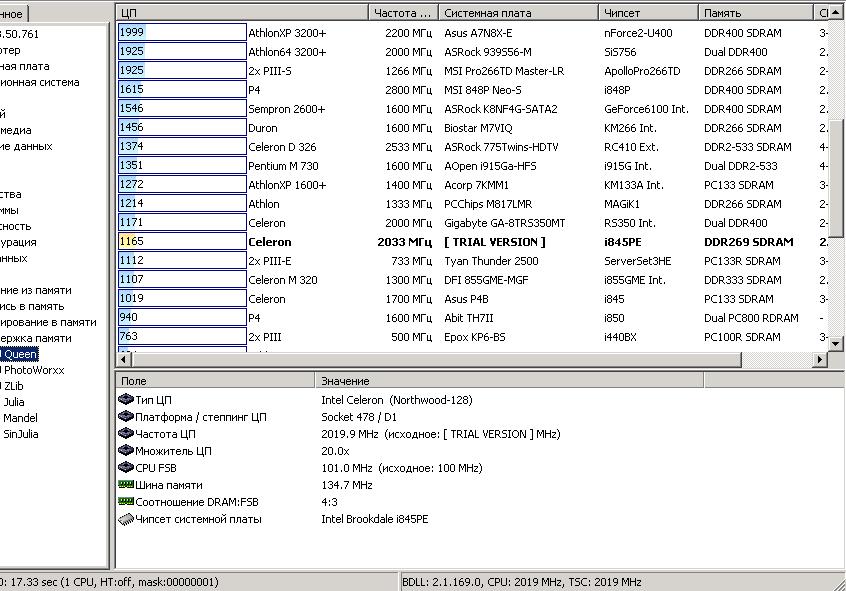
Task: Click the CPU FSB row icon
Action: pos(125,468)
